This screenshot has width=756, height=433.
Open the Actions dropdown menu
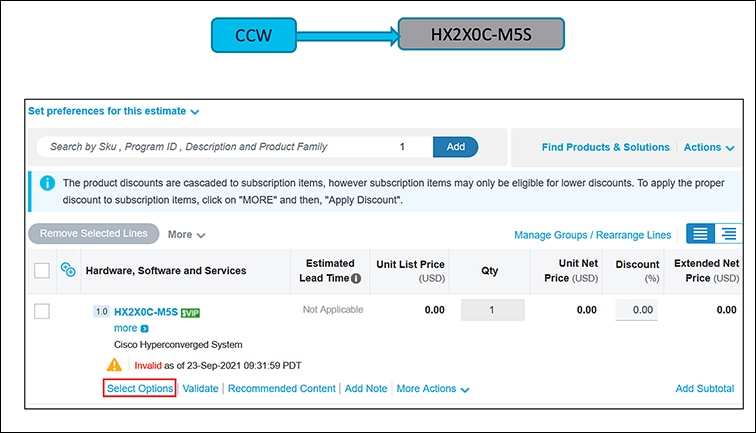pos(709,147)
